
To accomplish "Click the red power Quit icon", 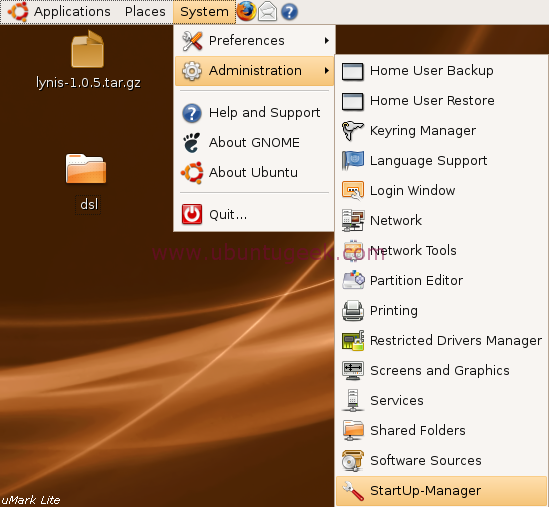I will pos(192,214).
